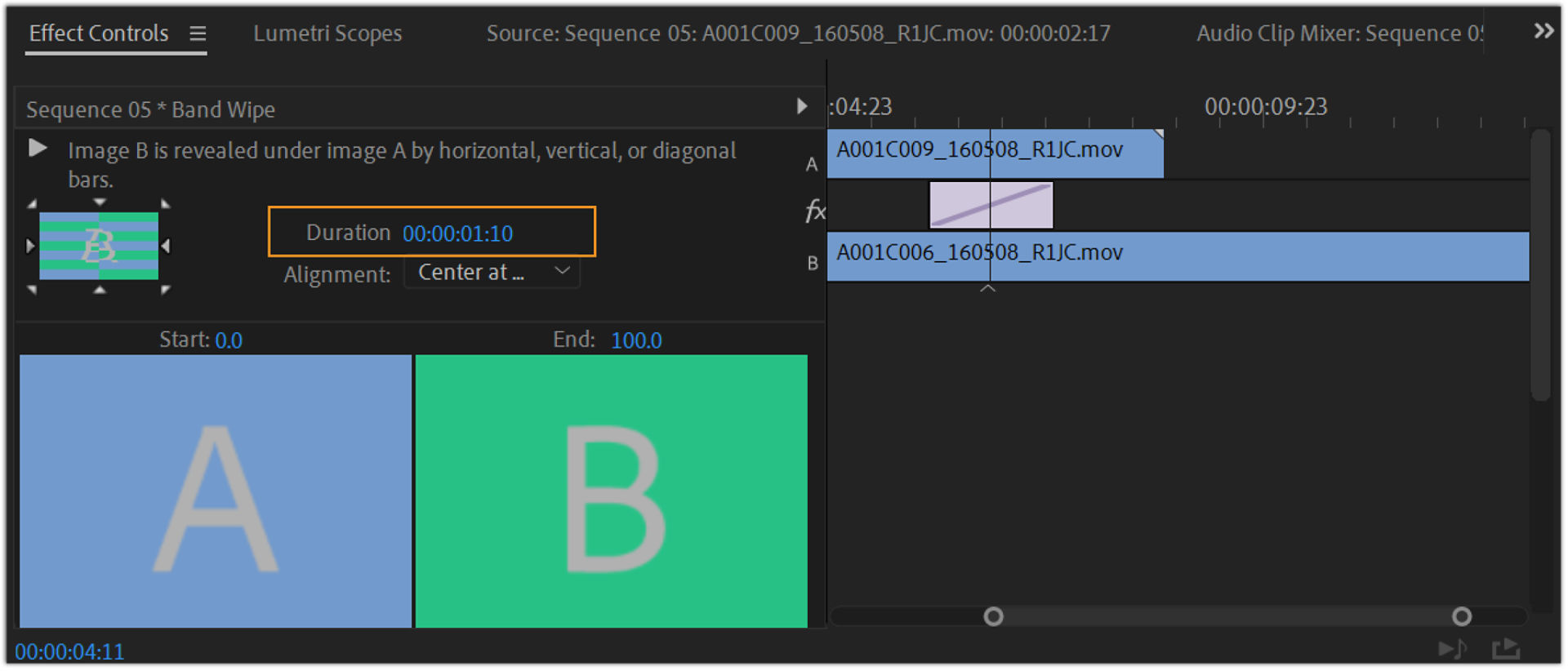Select the east edge selector arrow
The width and height of the screenshot is (1568, 671).
[x=167, y=246]
